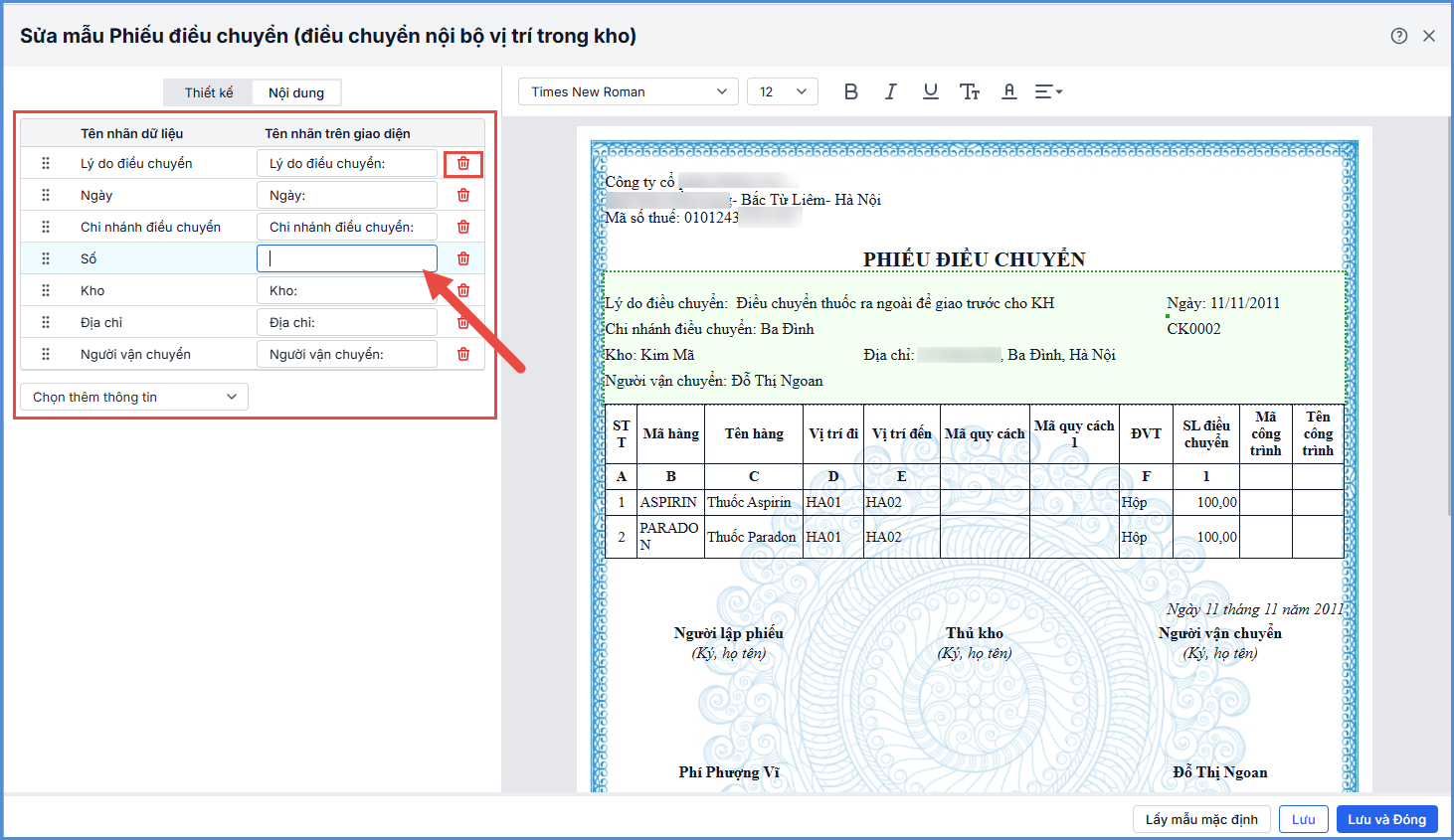Edit the 'Chi nhánh điều chuyển:' label field
This screenshot has height=840, width=1454.
tap(347, 227)
